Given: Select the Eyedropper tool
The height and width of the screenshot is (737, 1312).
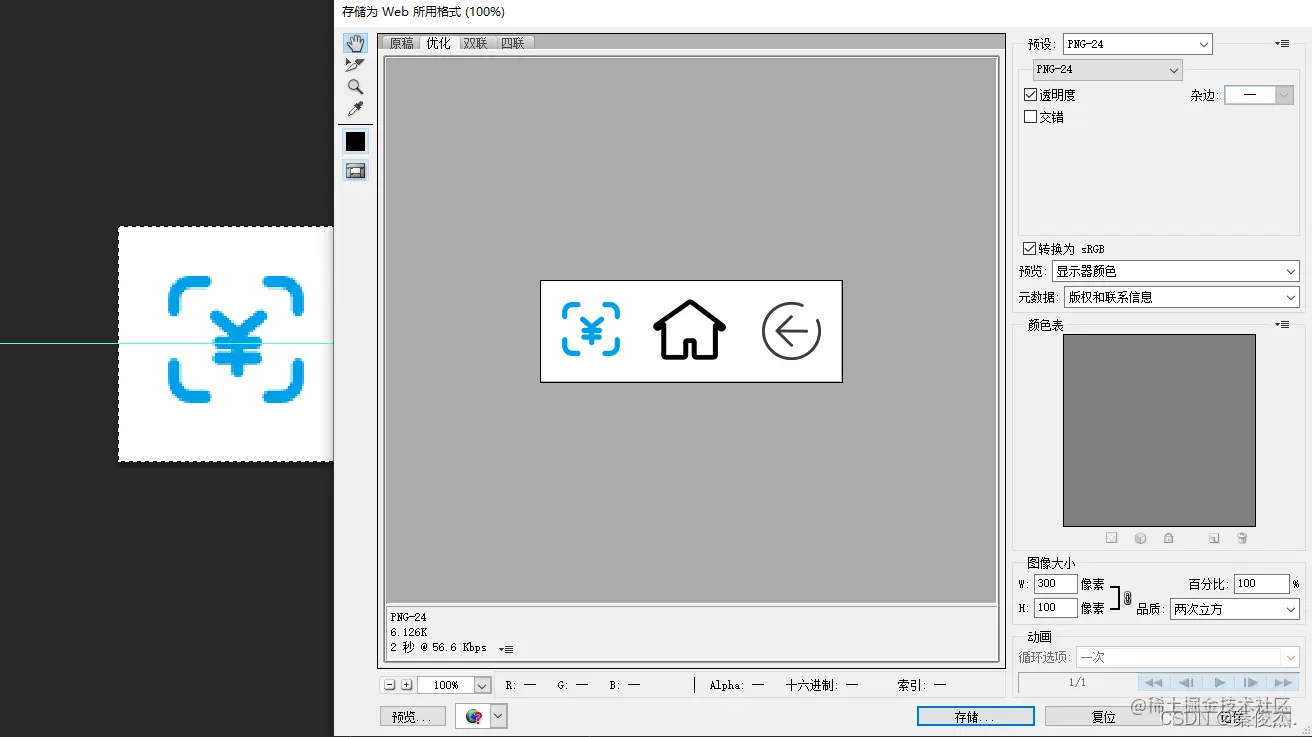Looking at the screenshot, I should 355,109.
